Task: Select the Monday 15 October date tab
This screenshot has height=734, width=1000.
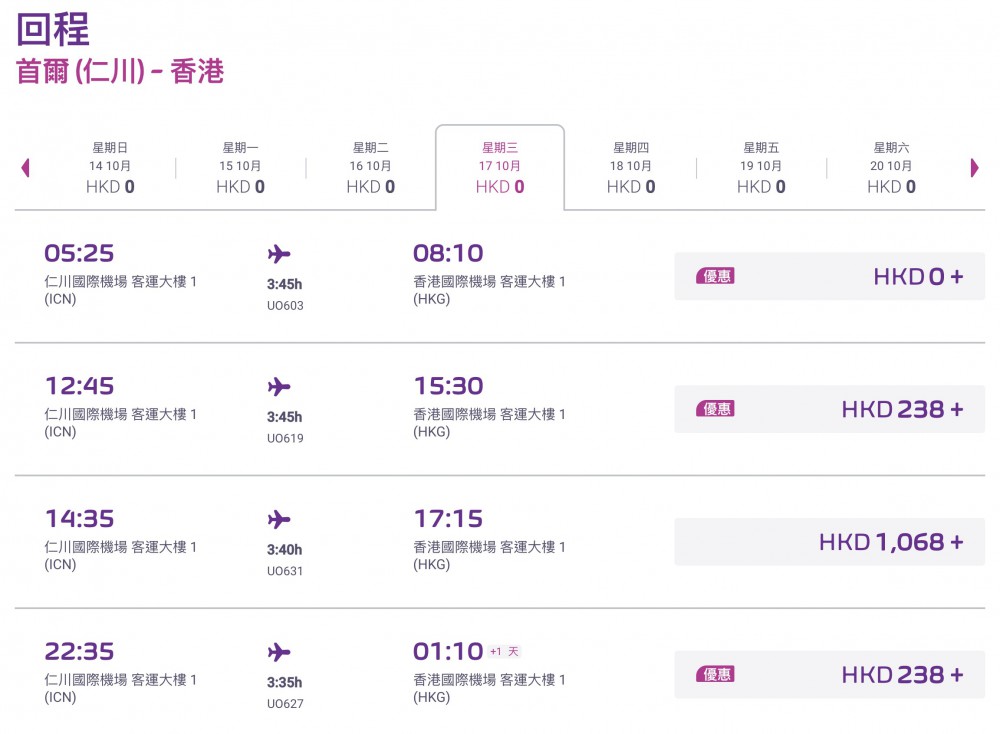Action: pyautogui.click(x=240, y=167)
